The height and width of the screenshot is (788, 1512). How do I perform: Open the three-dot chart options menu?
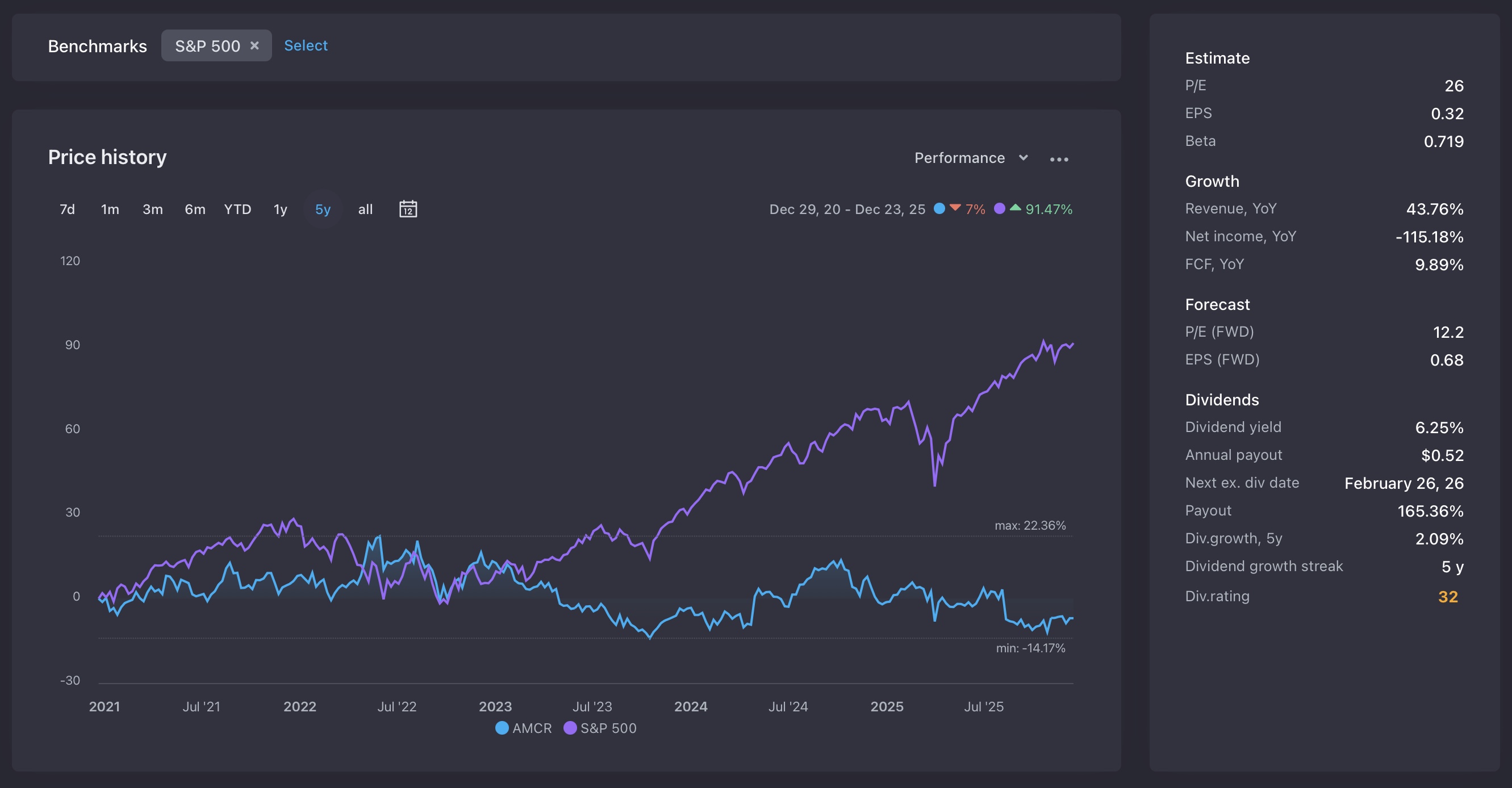pyautogui.click(x=1058, y=159)
